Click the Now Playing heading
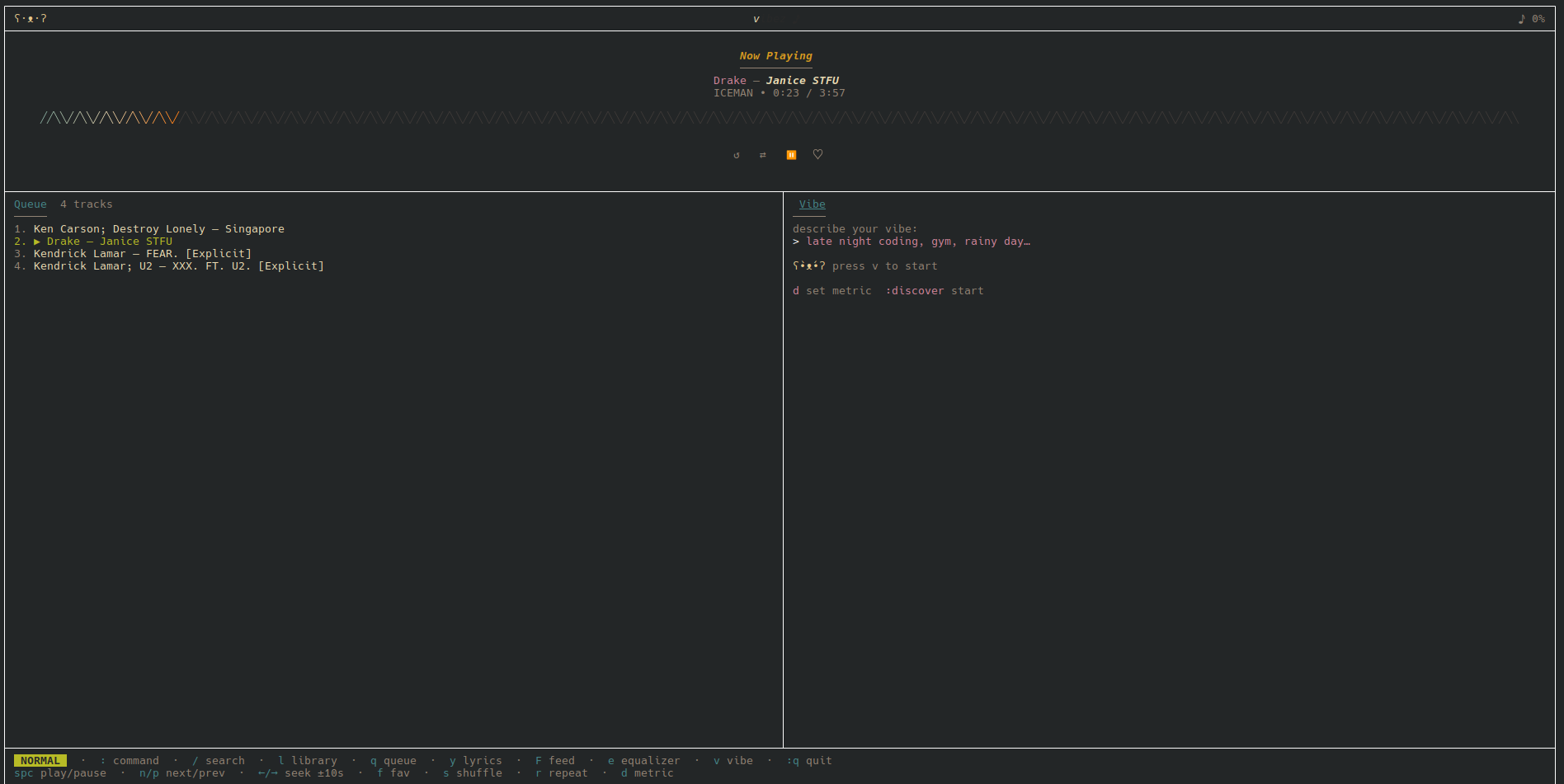The height and width of the screenshot is (784, 1564). coord(776,56)
